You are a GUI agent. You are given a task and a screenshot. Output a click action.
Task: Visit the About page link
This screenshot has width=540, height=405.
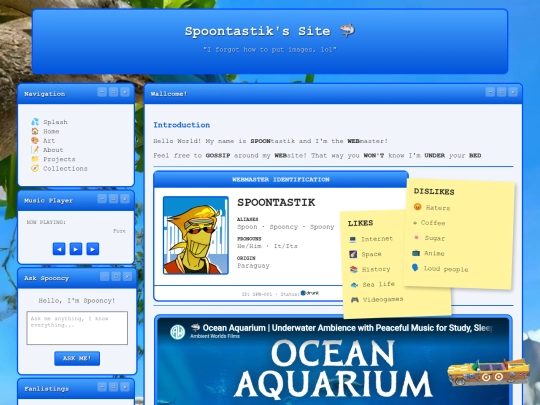53,150
